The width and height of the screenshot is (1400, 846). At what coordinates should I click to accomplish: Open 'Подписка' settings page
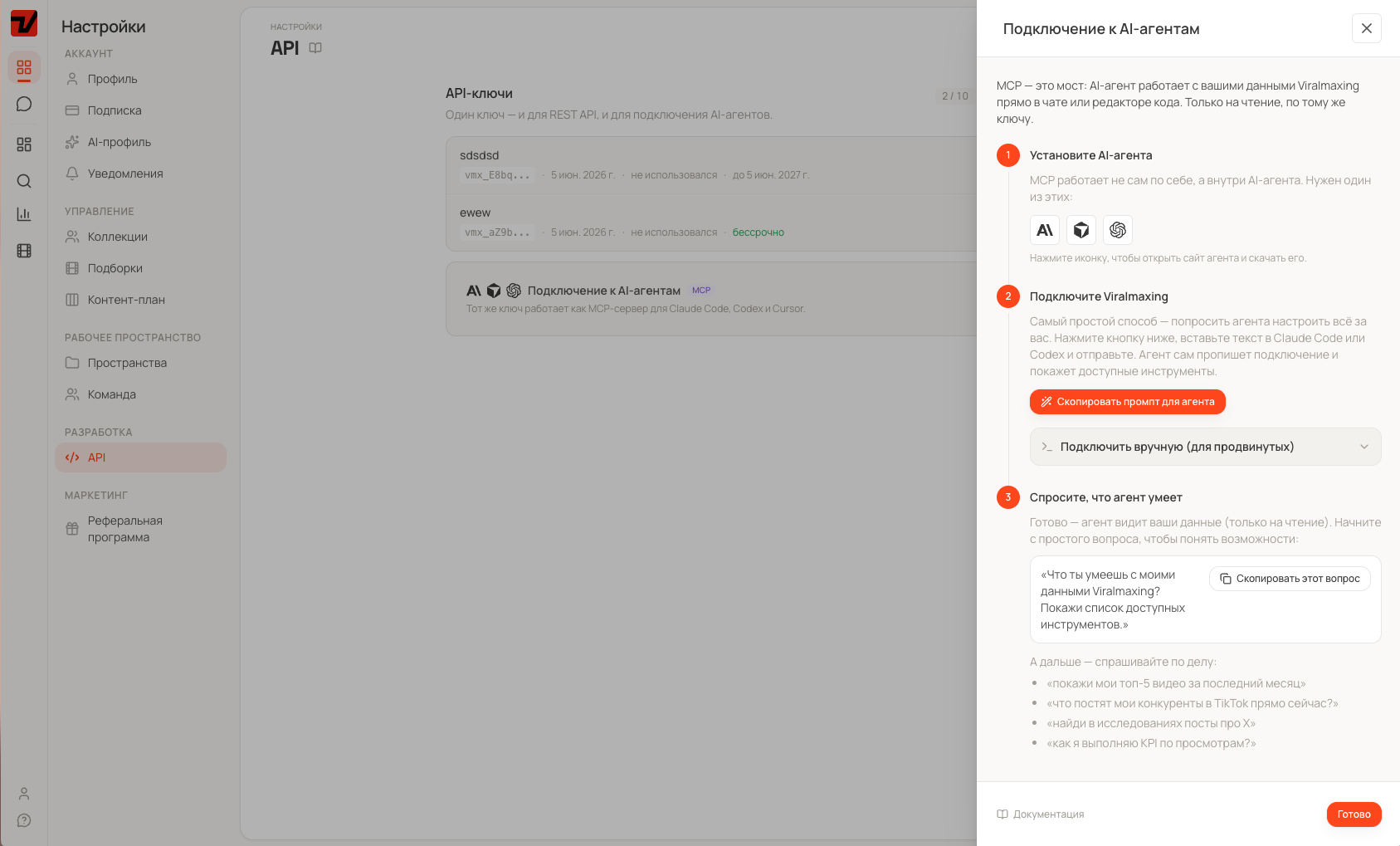pyautogui.click(x=140, y=110)
